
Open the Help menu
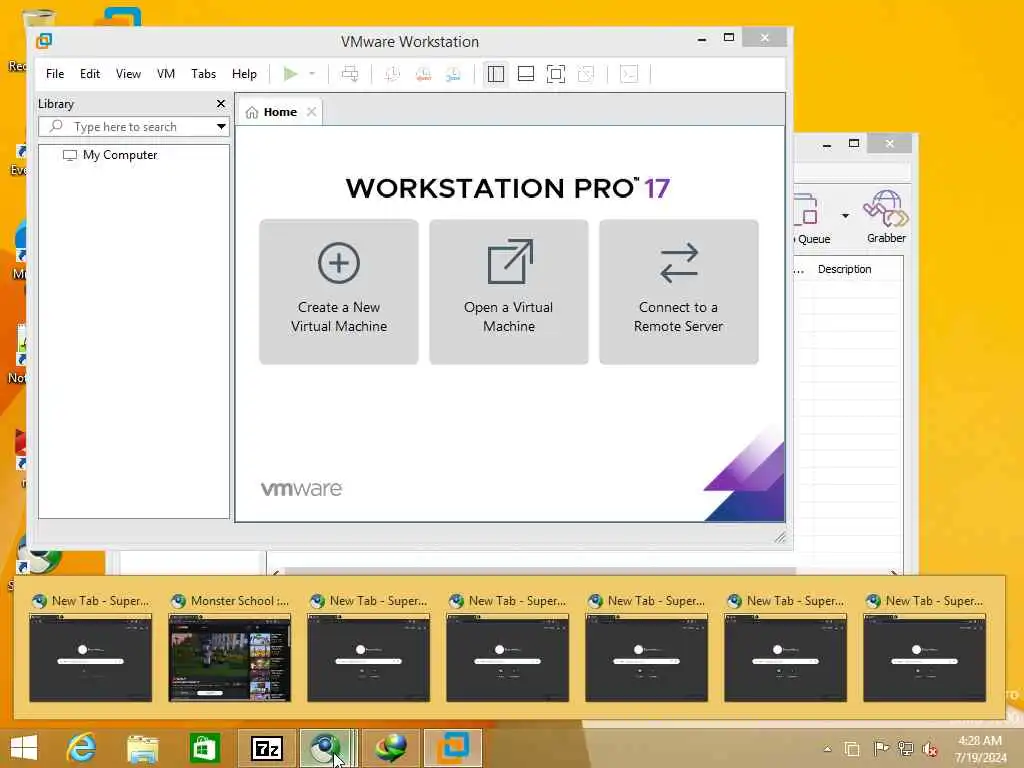tap(244, 74)
